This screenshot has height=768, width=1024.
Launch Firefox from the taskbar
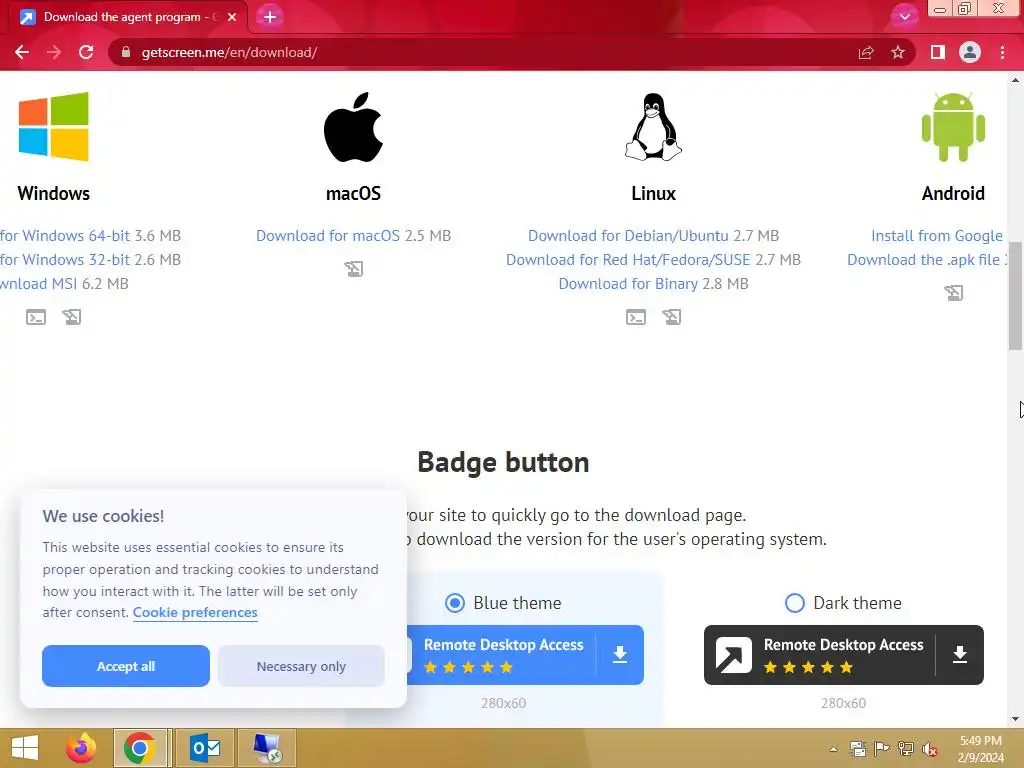(x=81, y=748)
